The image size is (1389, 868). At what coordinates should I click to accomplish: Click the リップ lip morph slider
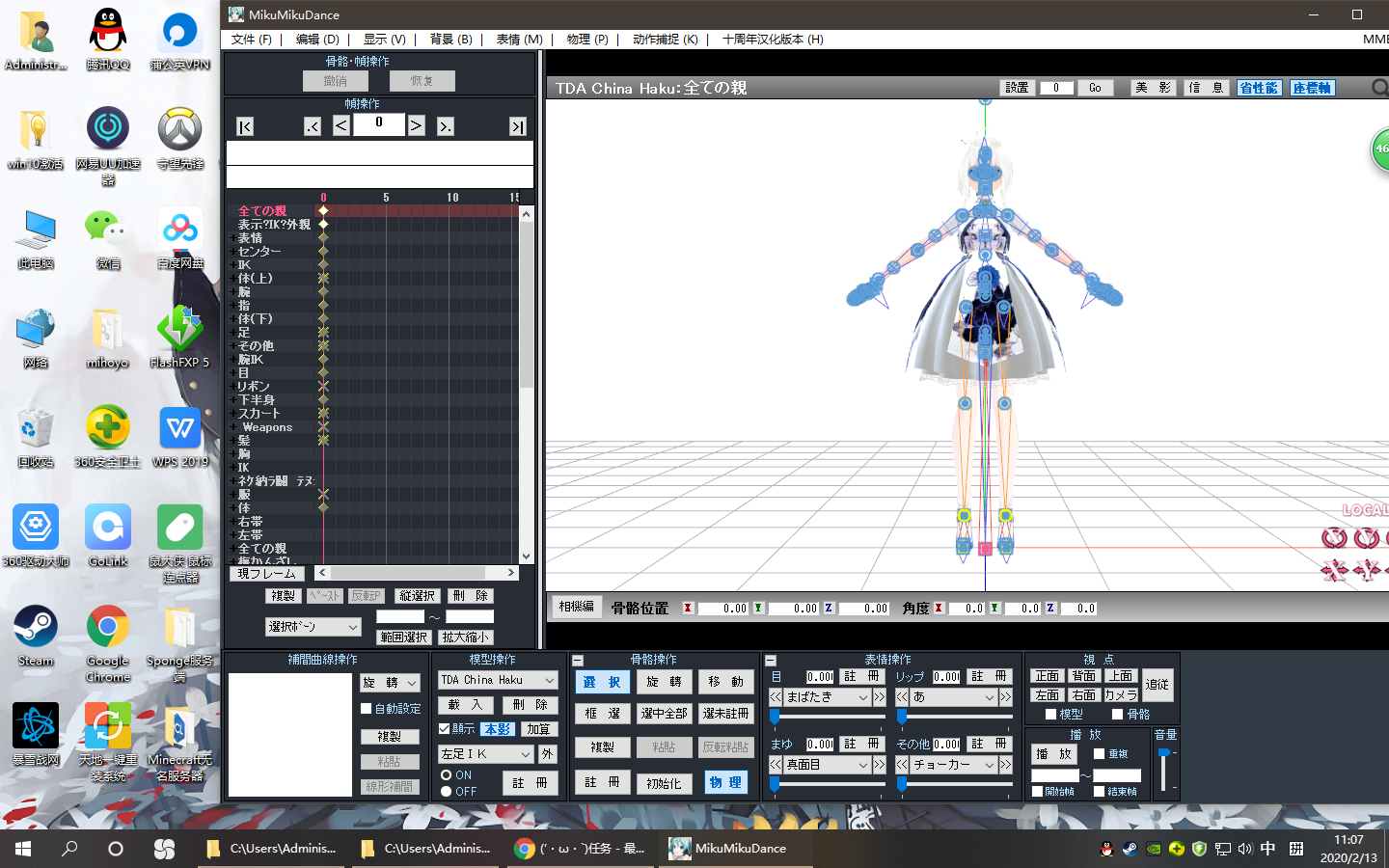point(901,717)
